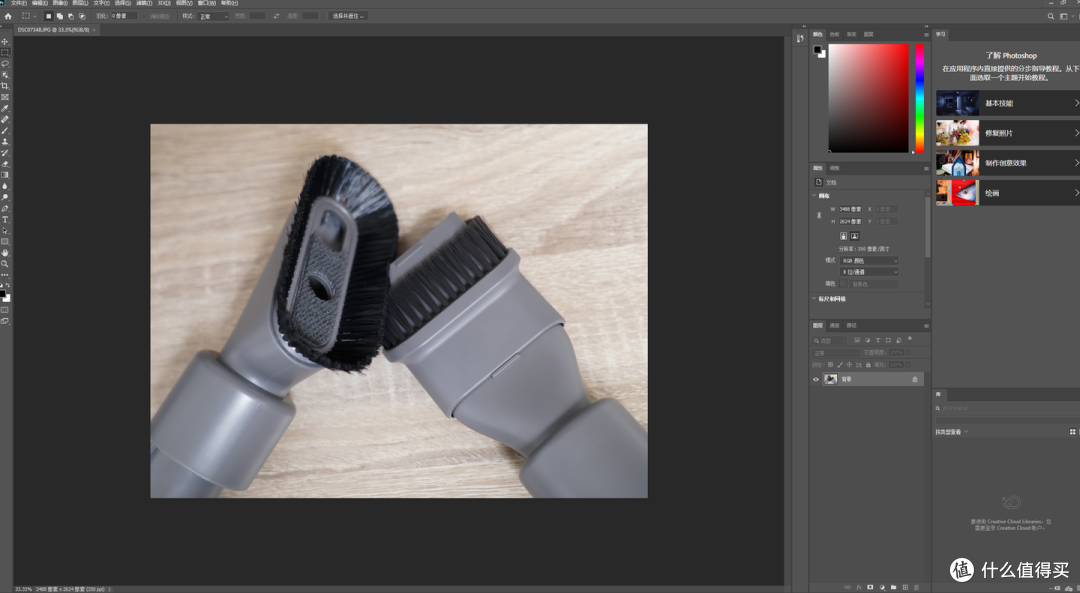
Task: Open the layer kind filter dropdown
Action: 830,340
